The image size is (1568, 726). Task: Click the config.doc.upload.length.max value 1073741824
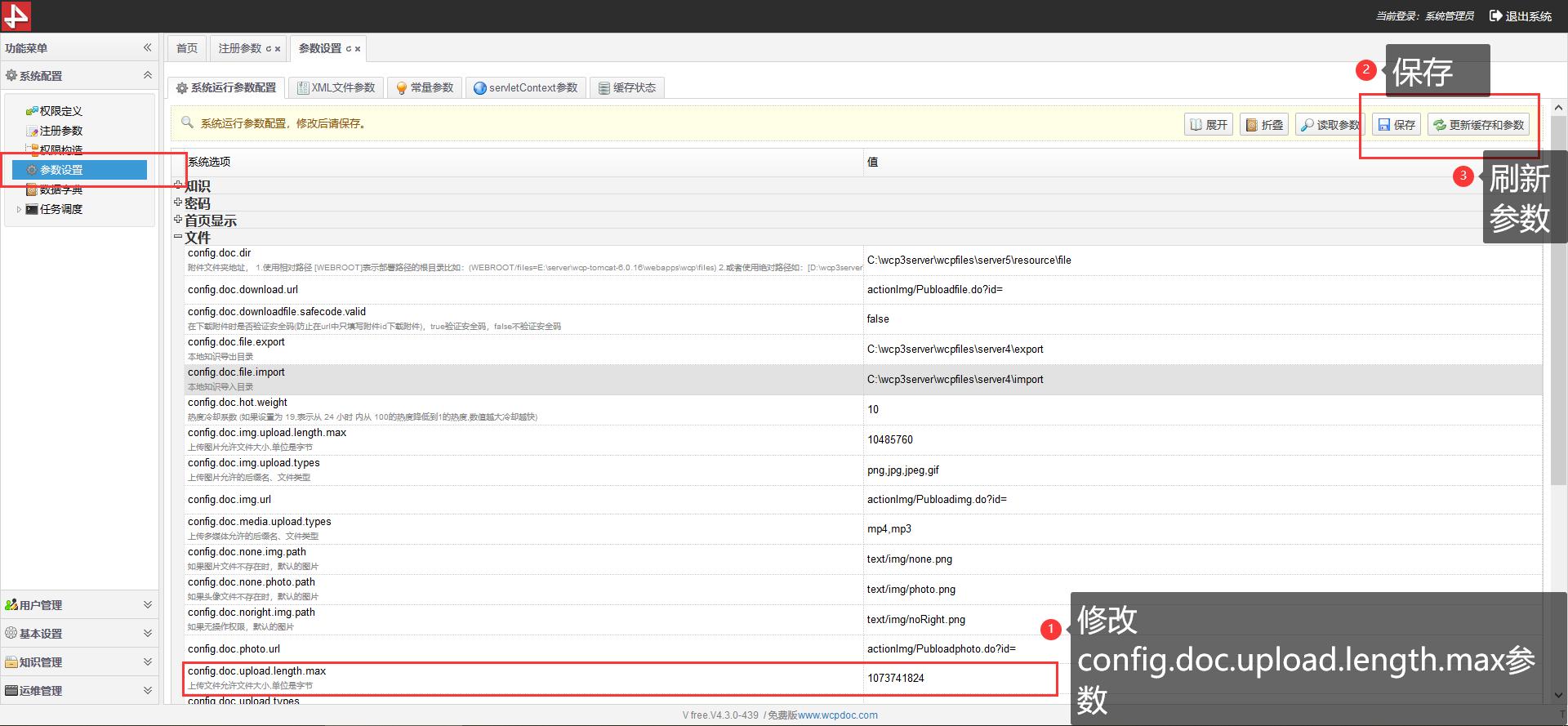pyautogui.click(x=896, y=679)
